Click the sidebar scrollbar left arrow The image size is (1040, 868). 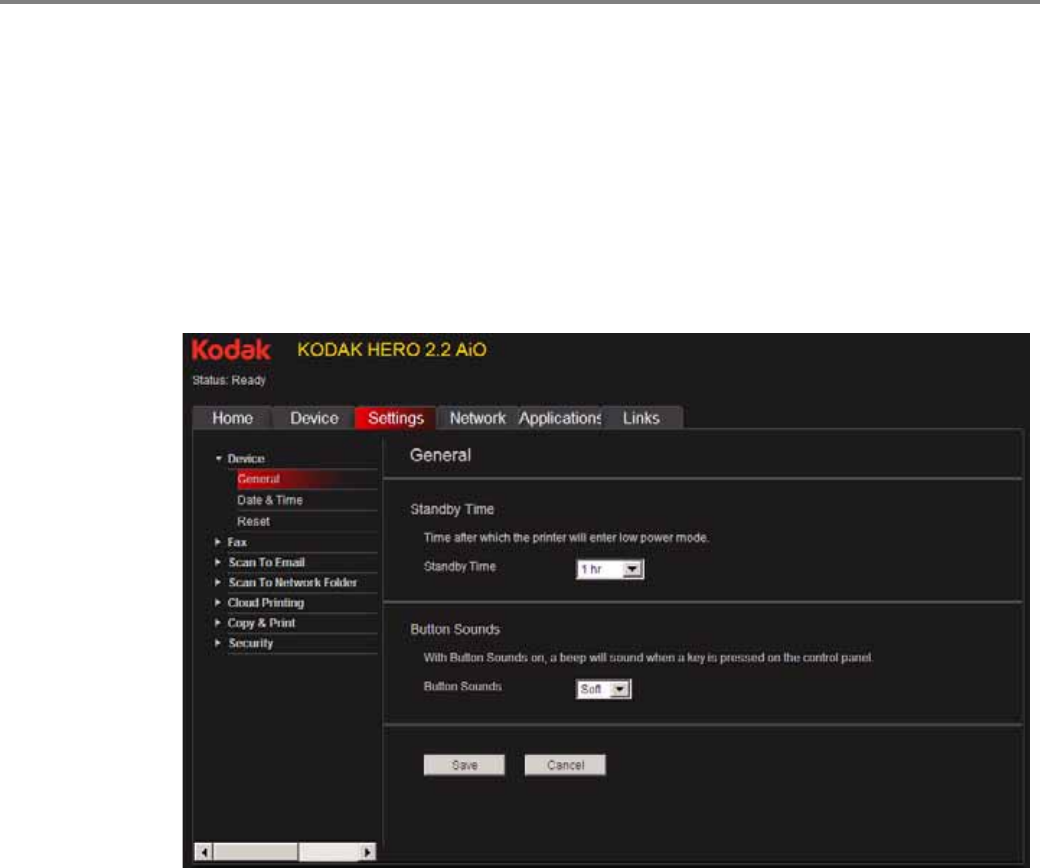coord(204,851)
